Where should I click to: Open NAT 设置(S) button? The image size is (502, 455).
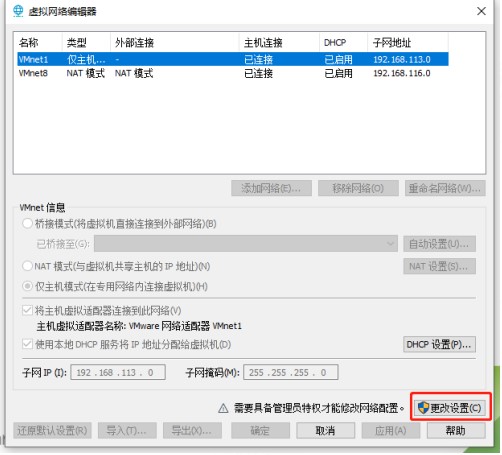439,266
